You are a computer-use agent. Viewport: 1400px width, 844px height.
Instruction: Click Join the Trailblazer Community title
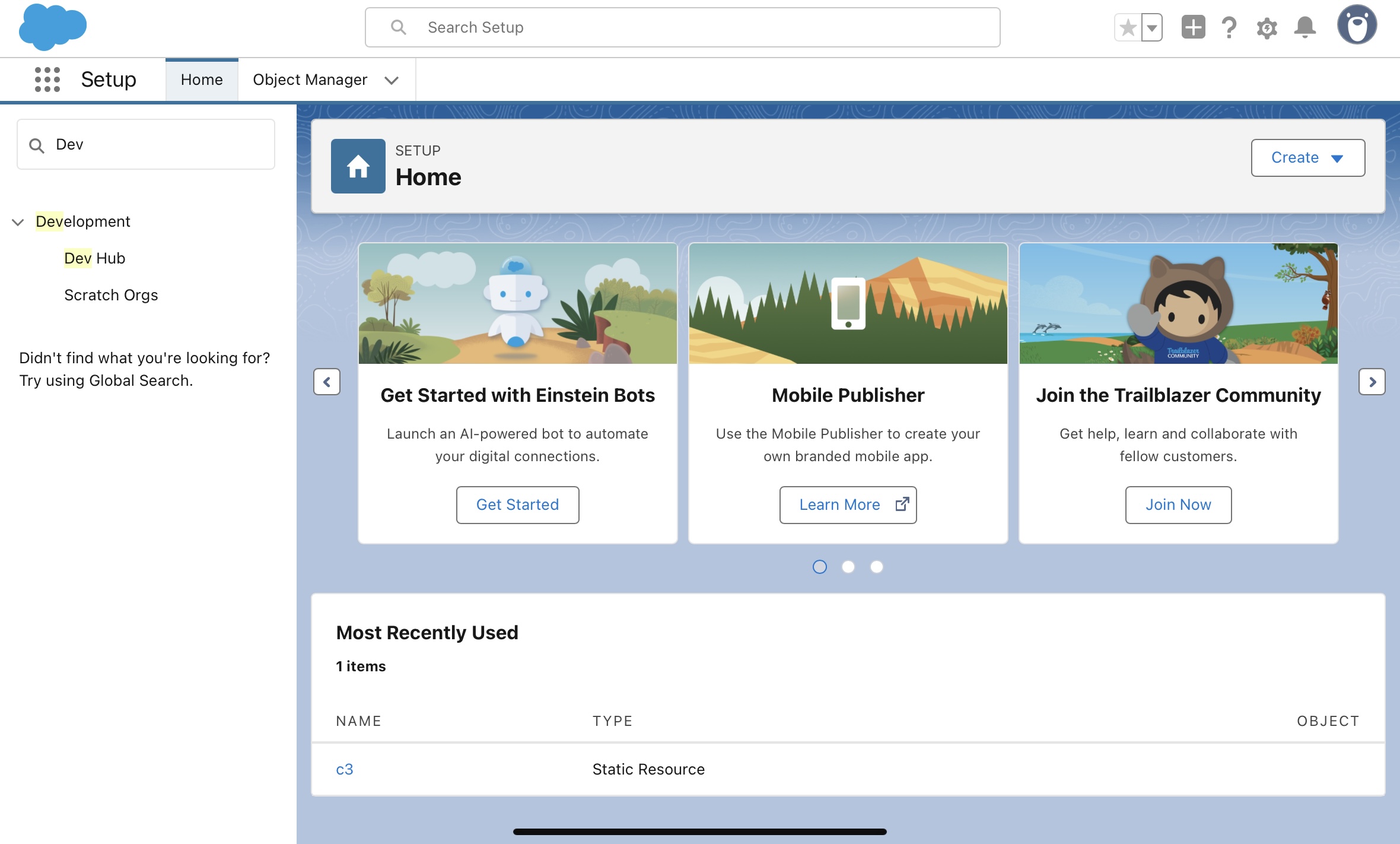click(1178, 395)
